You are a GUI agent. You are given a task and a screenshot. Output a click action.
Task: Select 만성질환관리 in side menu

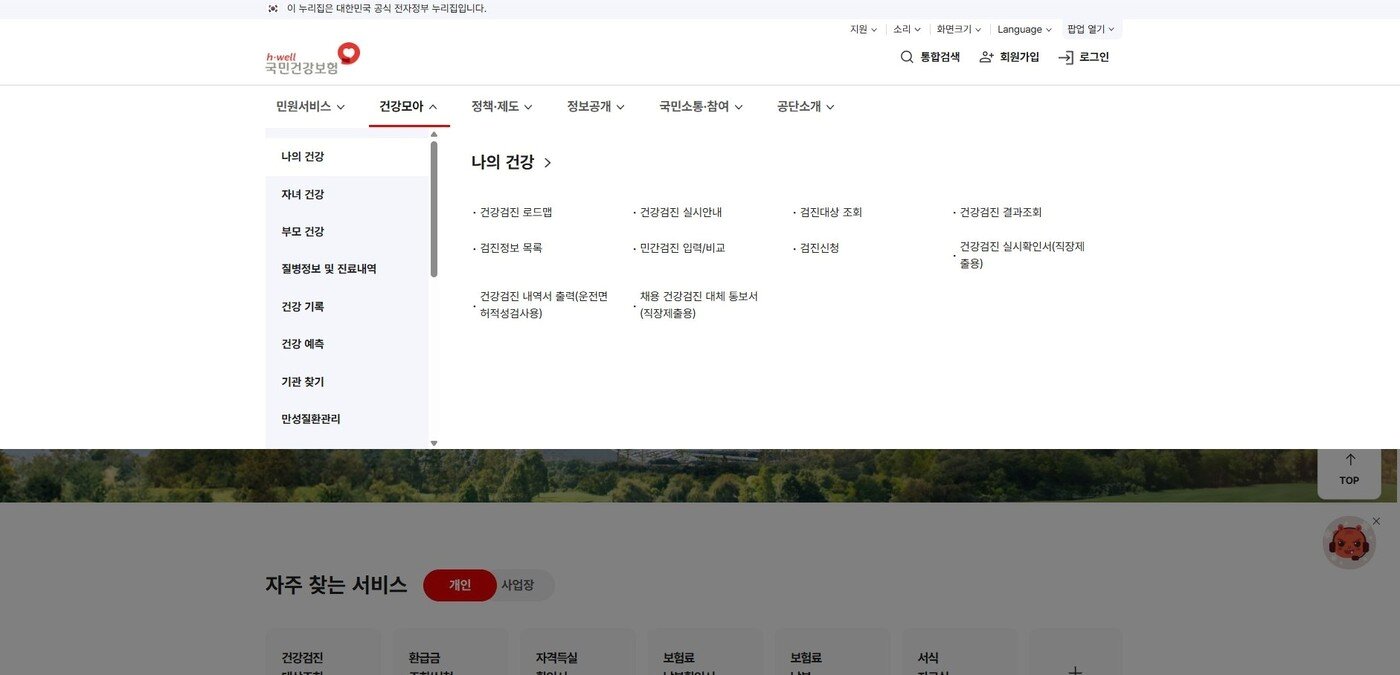[x=347, y=419]
